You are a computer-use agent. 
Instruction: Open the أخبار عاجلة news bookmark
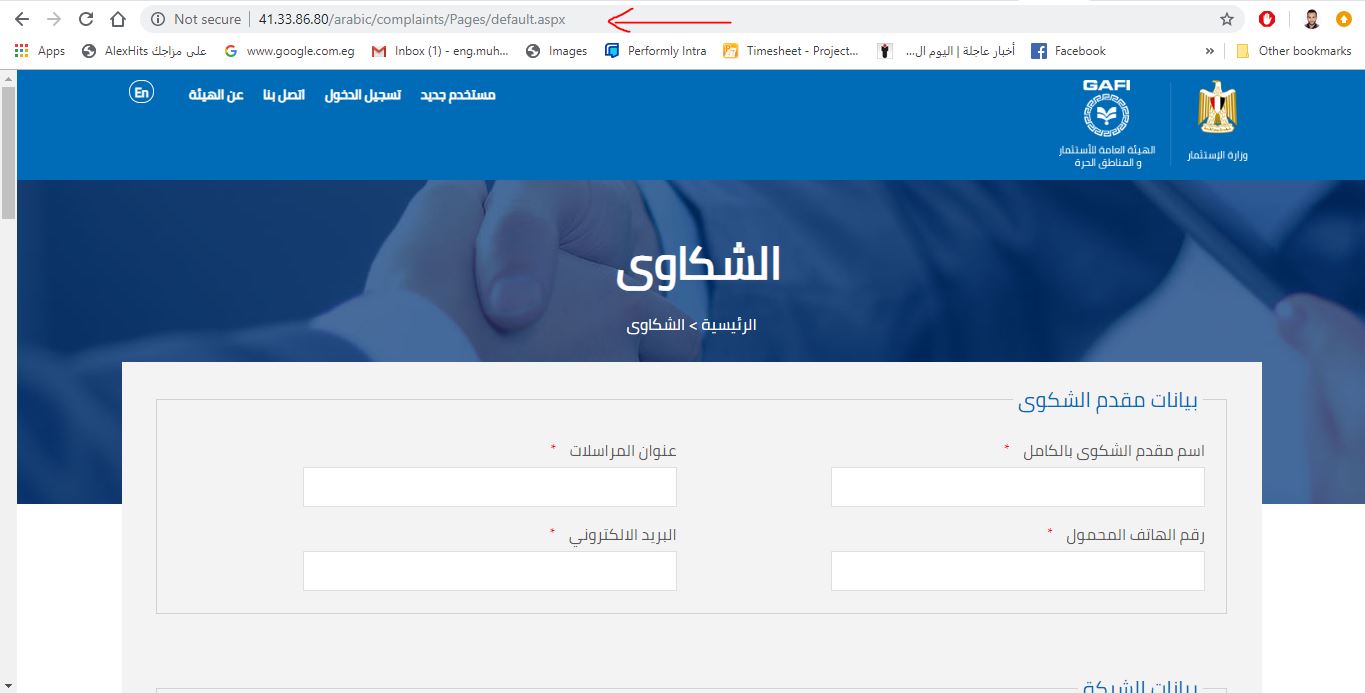(x=946, y=51)
